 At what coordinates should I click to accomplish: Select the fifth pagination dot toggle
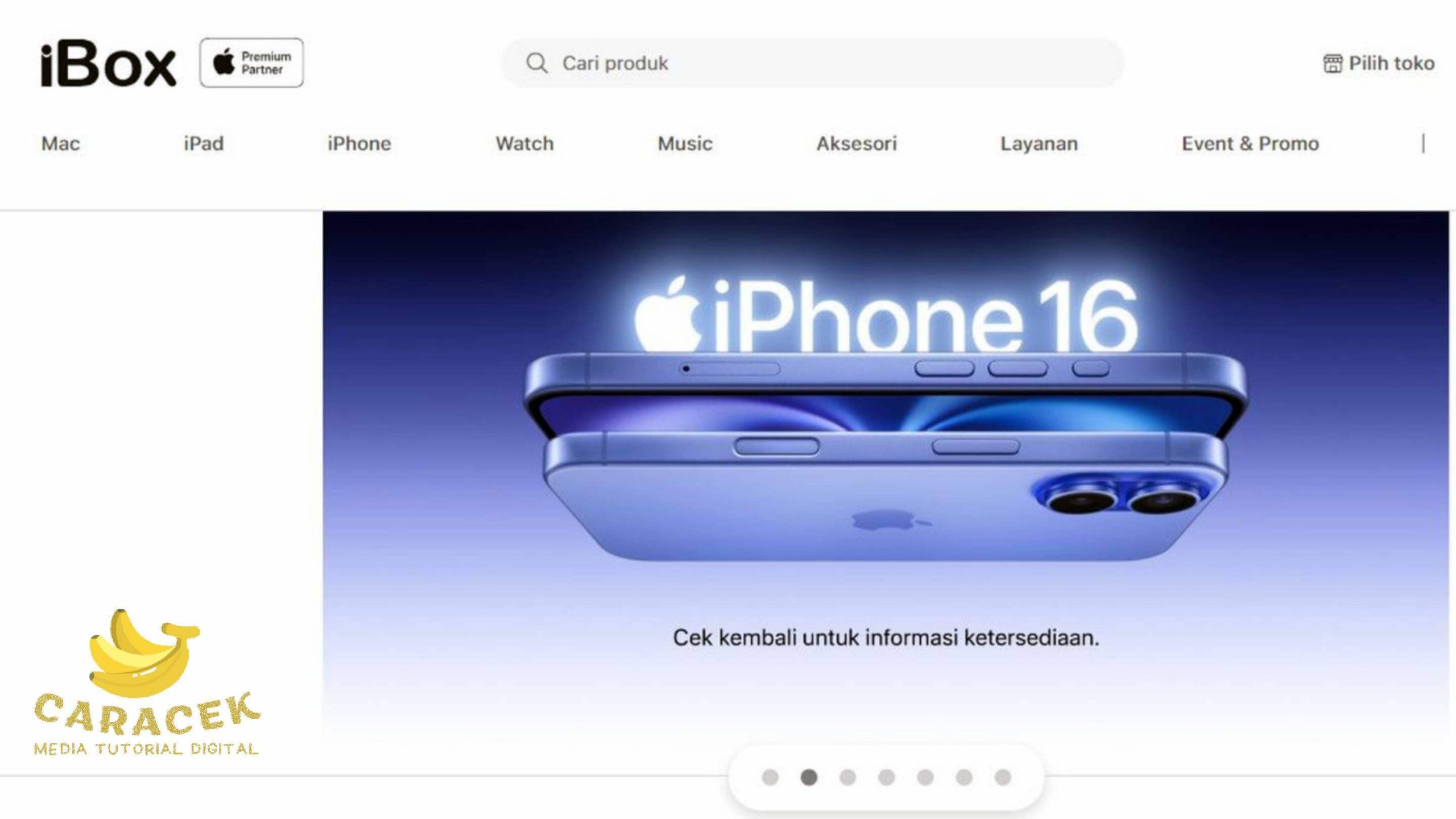(924, 777)
